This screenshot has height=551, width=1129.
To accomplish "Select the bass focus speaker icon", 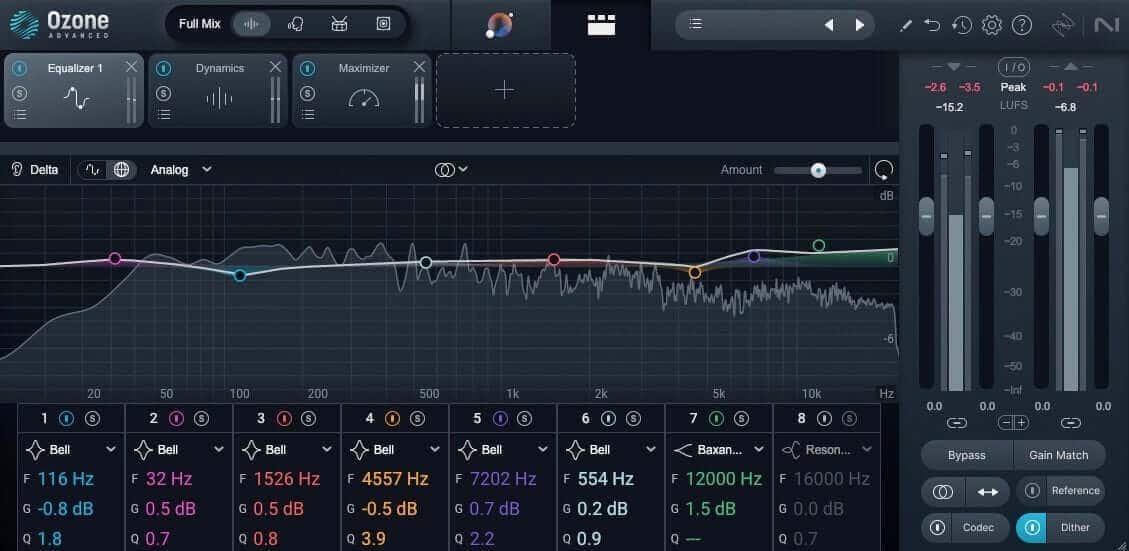I will (383, 24).
